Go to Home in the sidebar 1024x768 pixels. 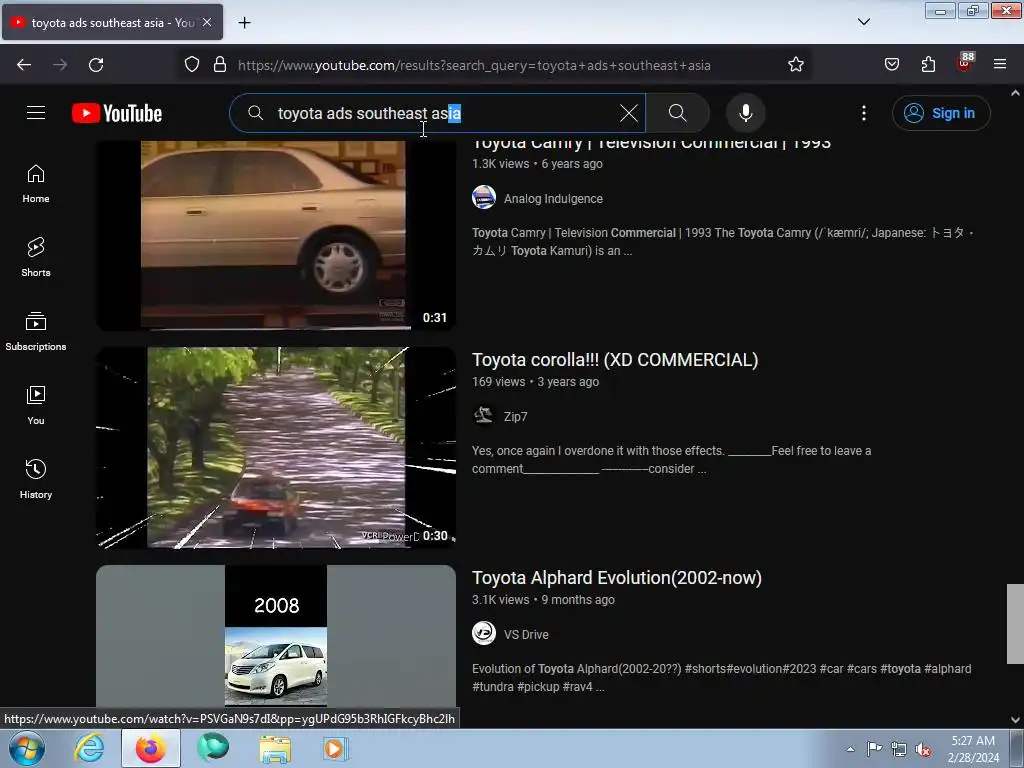pos(36,184)
